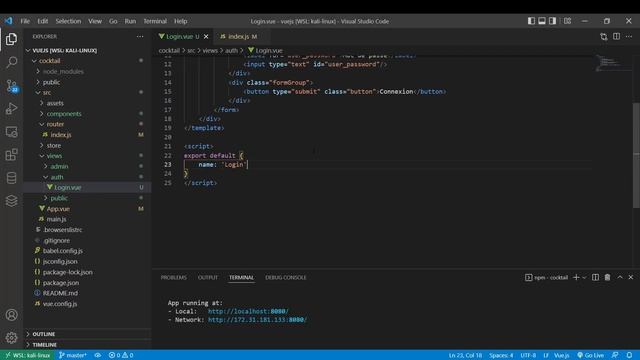The width and height of the screenshot is (640, 360).
Task: Open Source Control view with pending changes
Action: point(11,85)
